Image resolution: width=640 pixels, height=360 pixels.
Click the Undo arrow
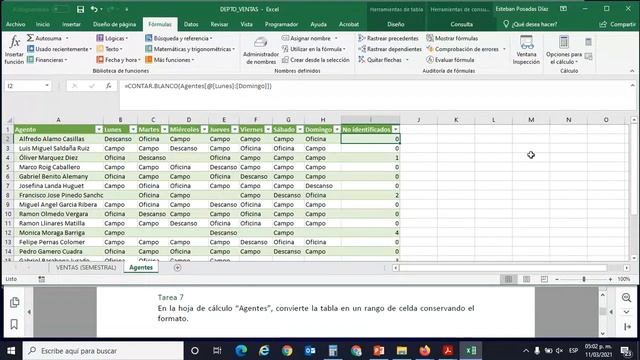point(94,9)
